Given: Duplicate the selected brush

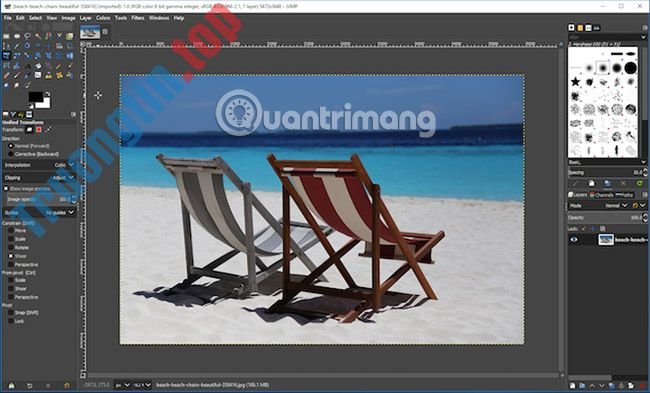Looking at the screenshot, I should 607,183.
